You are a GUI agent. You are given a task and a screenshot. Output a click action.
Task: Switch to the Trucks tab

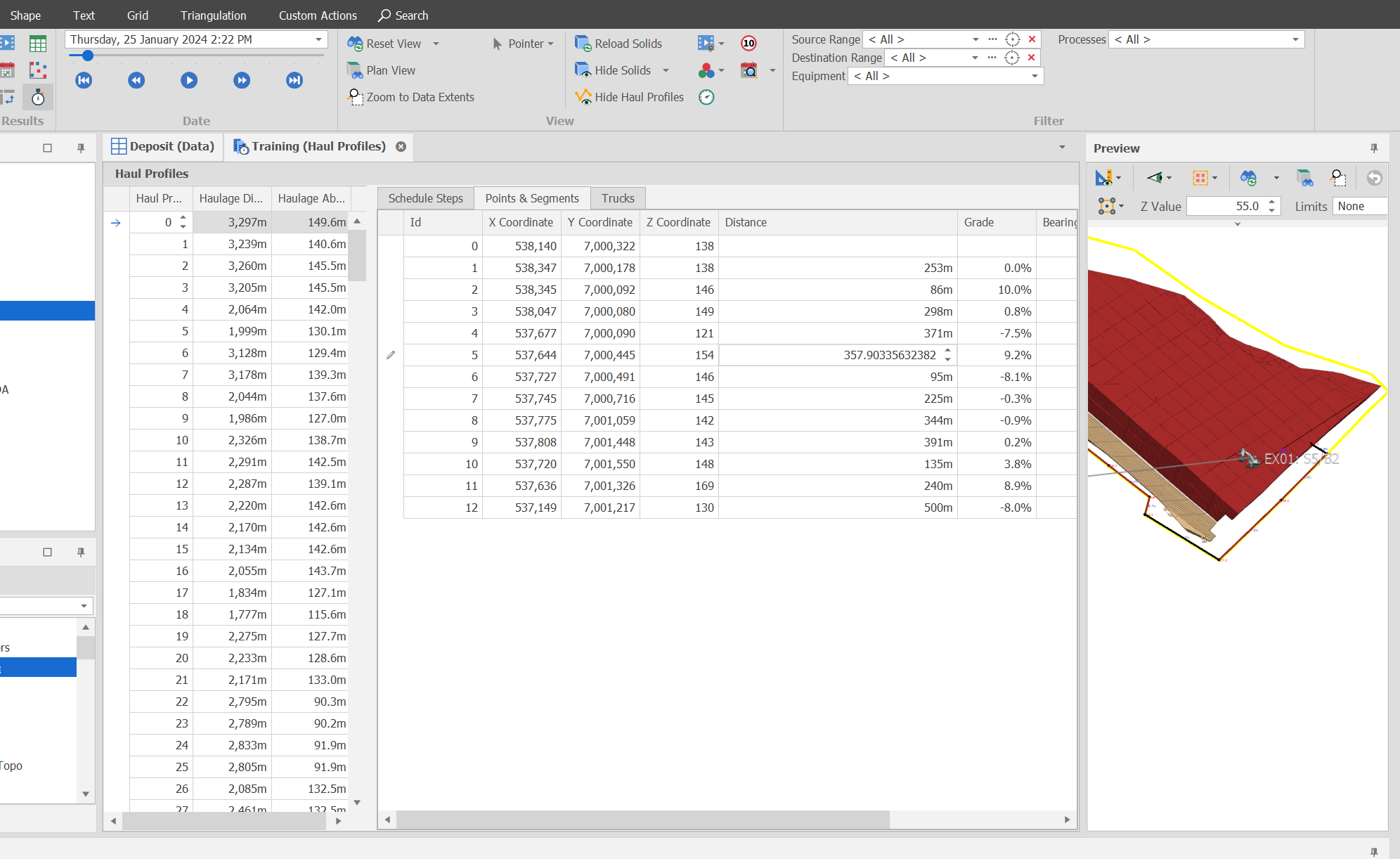point(618,198)
